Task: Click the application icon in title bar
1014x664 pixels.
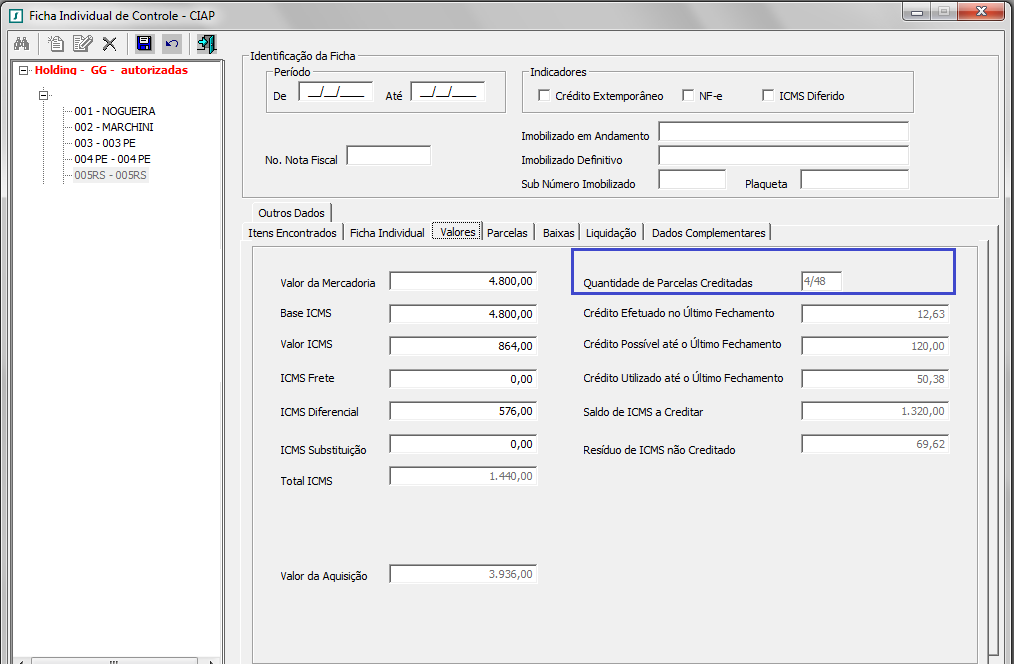Action: point(14,15)
